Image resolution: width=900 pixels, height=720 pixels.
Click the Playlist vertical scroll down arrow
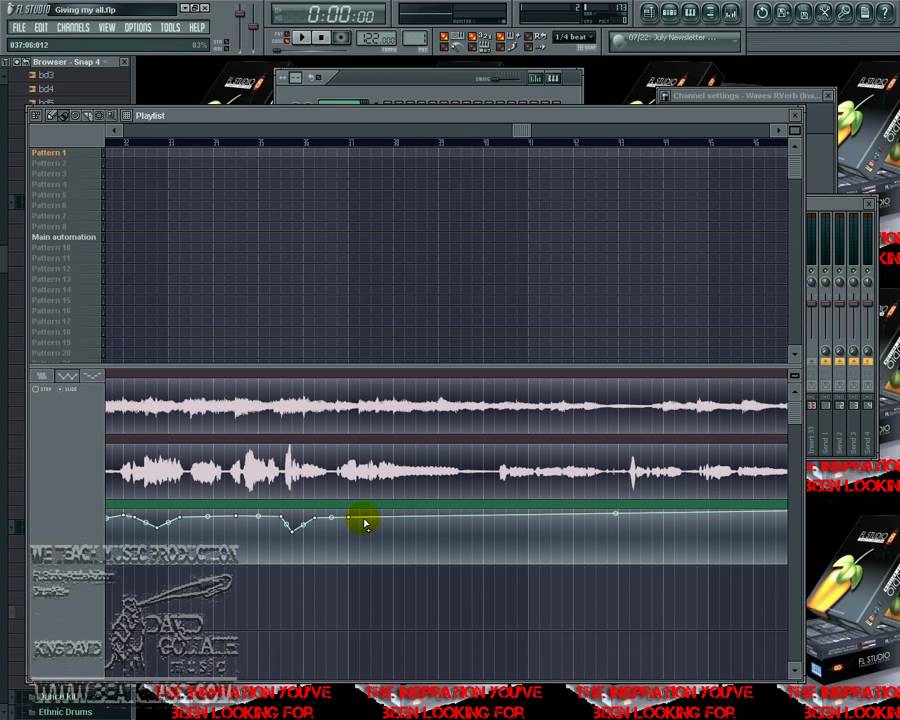(x=795, y=354)
